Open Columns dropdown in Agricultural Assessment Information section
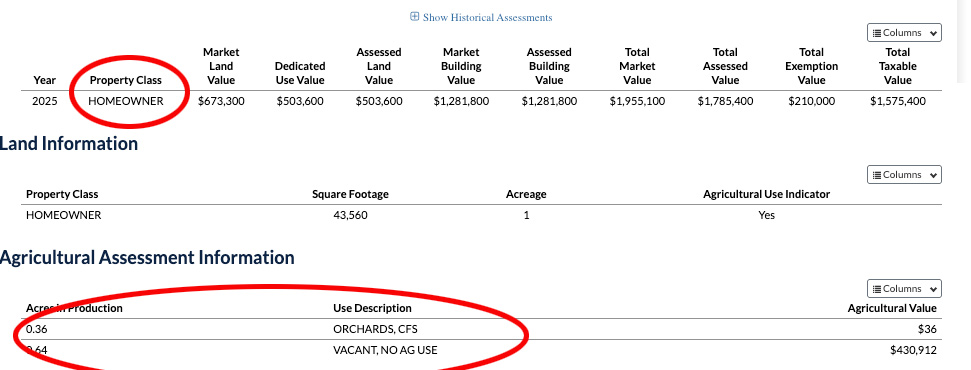The height and width of the screenshot is (370, 971). coord(904,289)
